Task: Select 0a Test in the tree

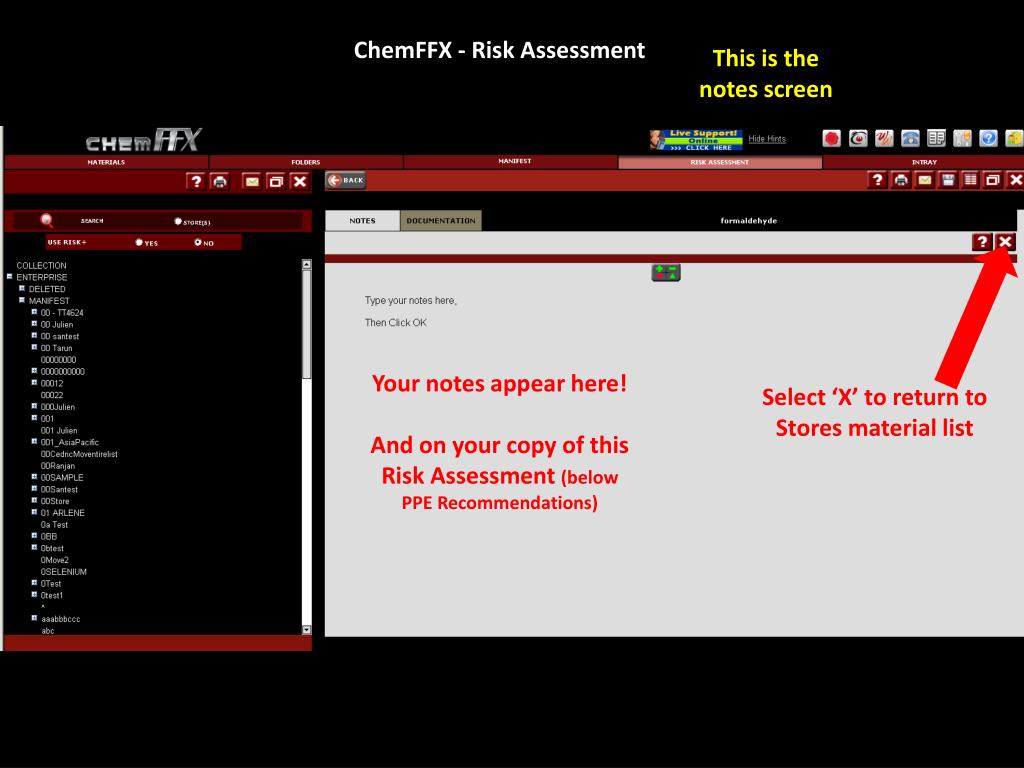Action: [54, 524]
